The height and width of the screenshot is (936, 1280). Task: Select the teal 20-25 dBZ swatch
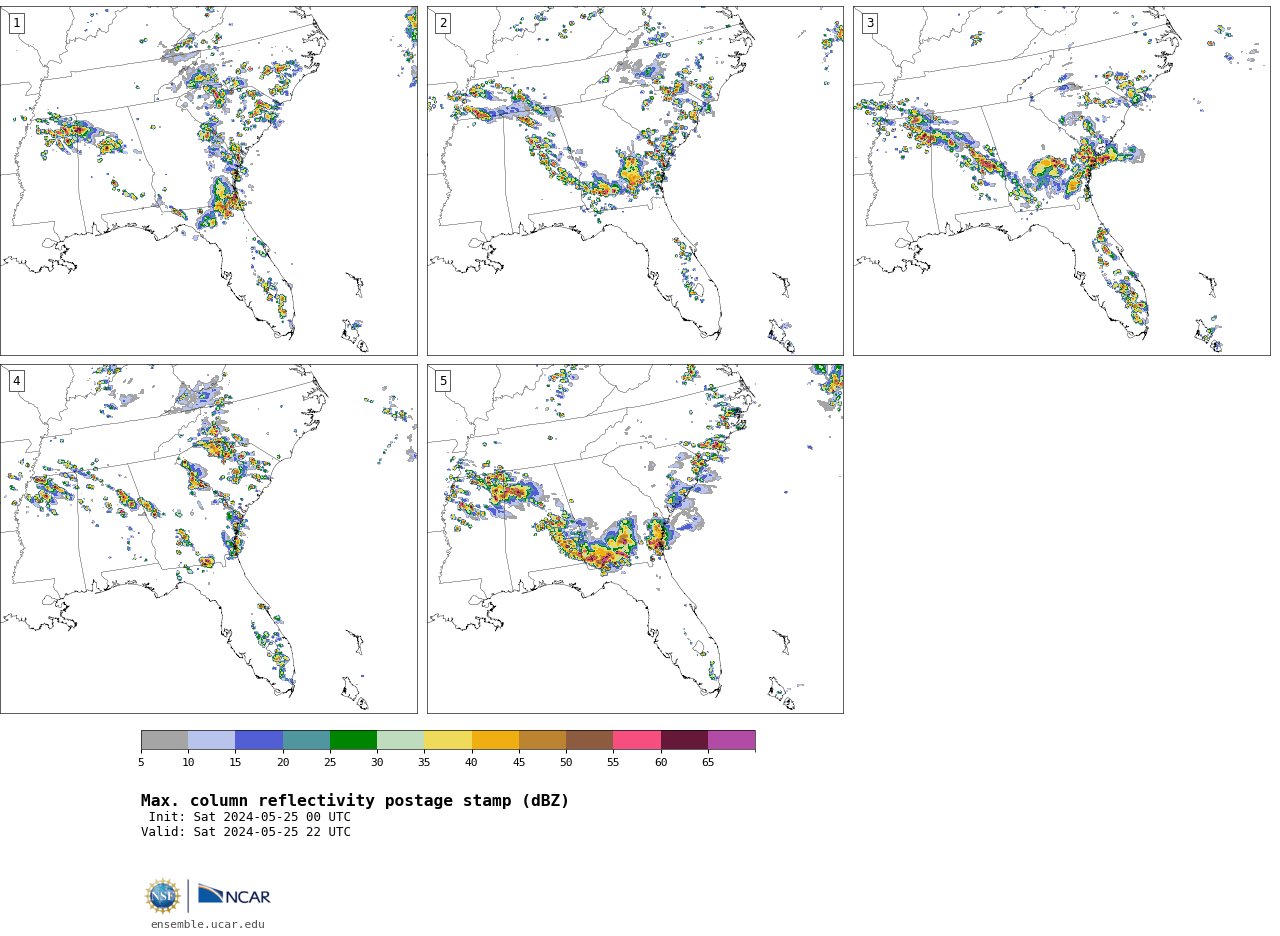pos(306,740)
